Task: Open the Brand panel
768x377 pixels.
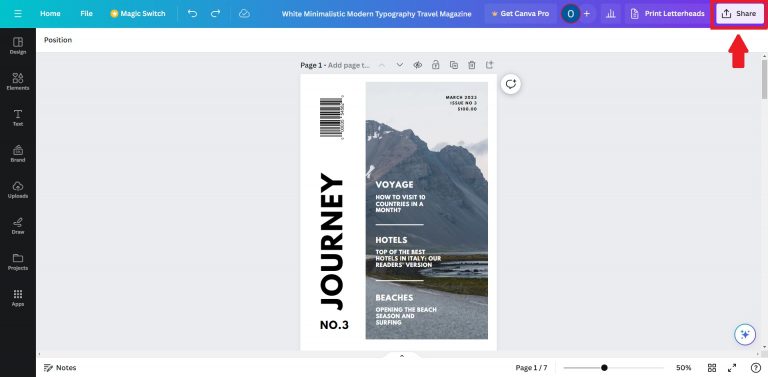Action: [18, 154]
